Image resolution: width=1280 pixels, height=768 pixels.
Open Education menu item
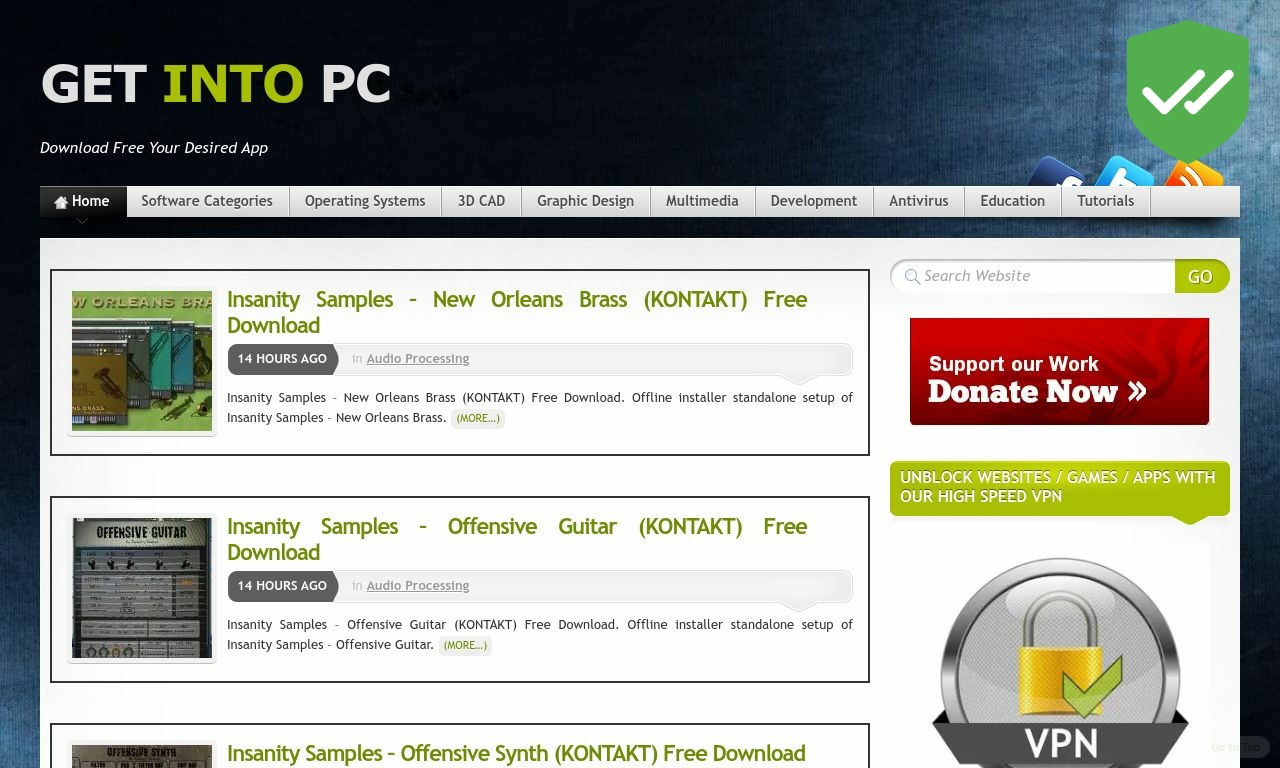[1012, 201]
